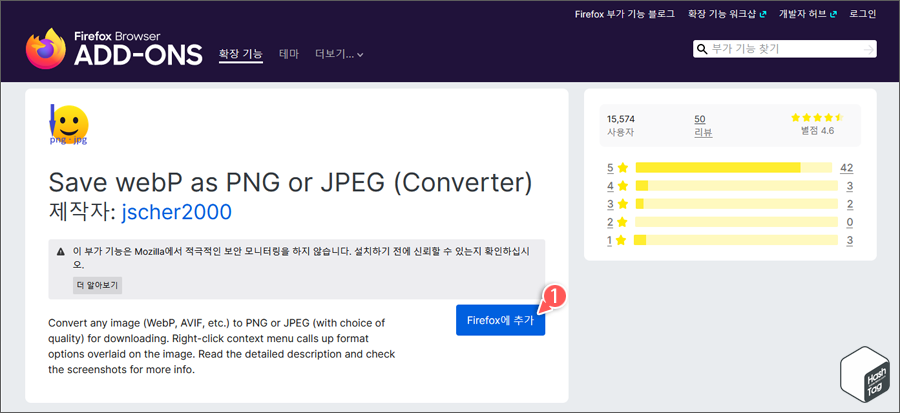Image resolution: width=900 pixels, height=413 pixels.
Task: Open the 확장 기능 tab
Action: (240, 54)
